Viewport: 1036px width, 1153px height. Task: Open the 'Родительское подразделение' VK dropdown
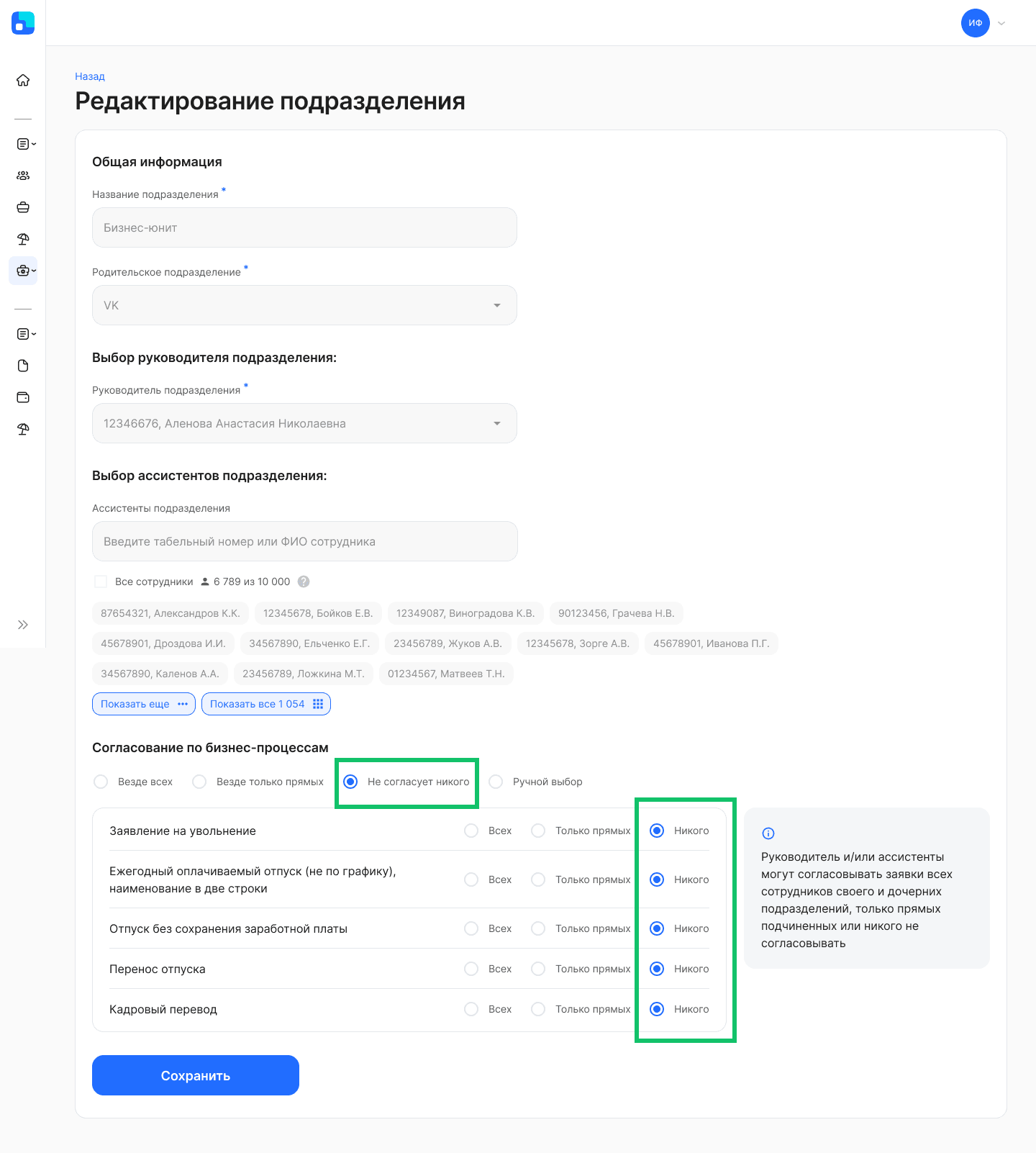304,305
